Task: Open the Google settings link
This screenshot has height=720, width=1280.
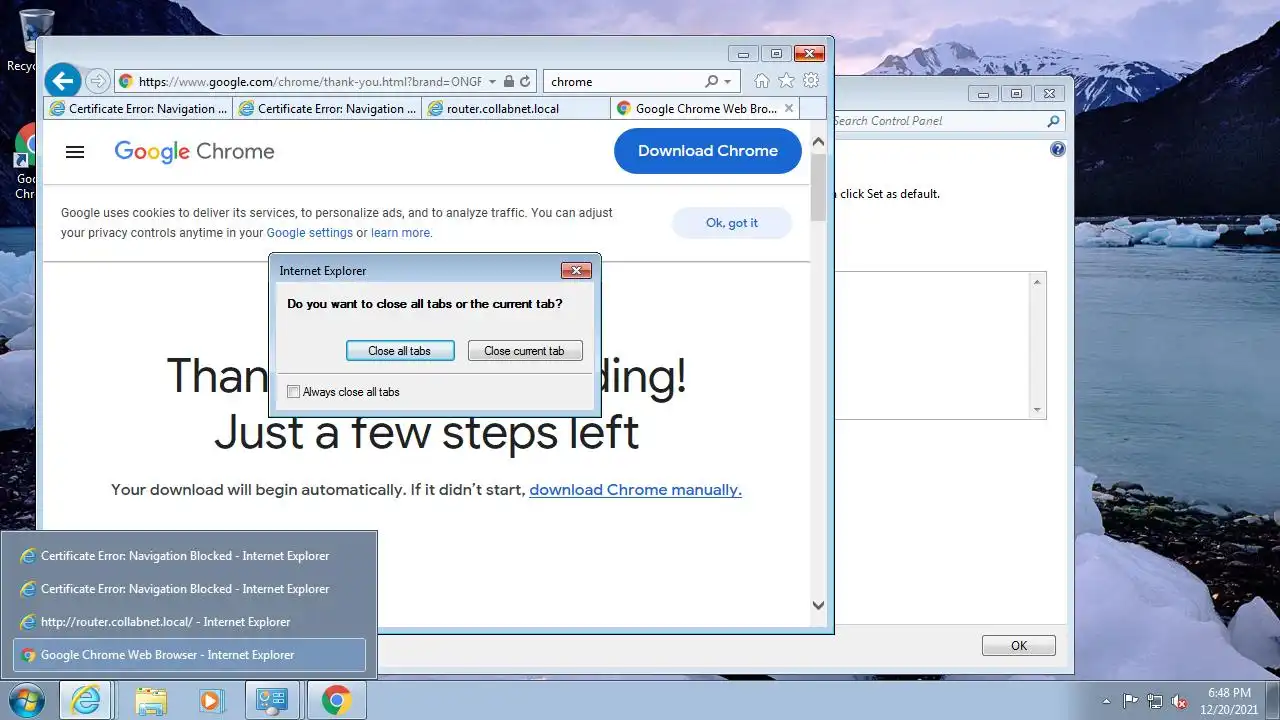Action: (310, 233)
